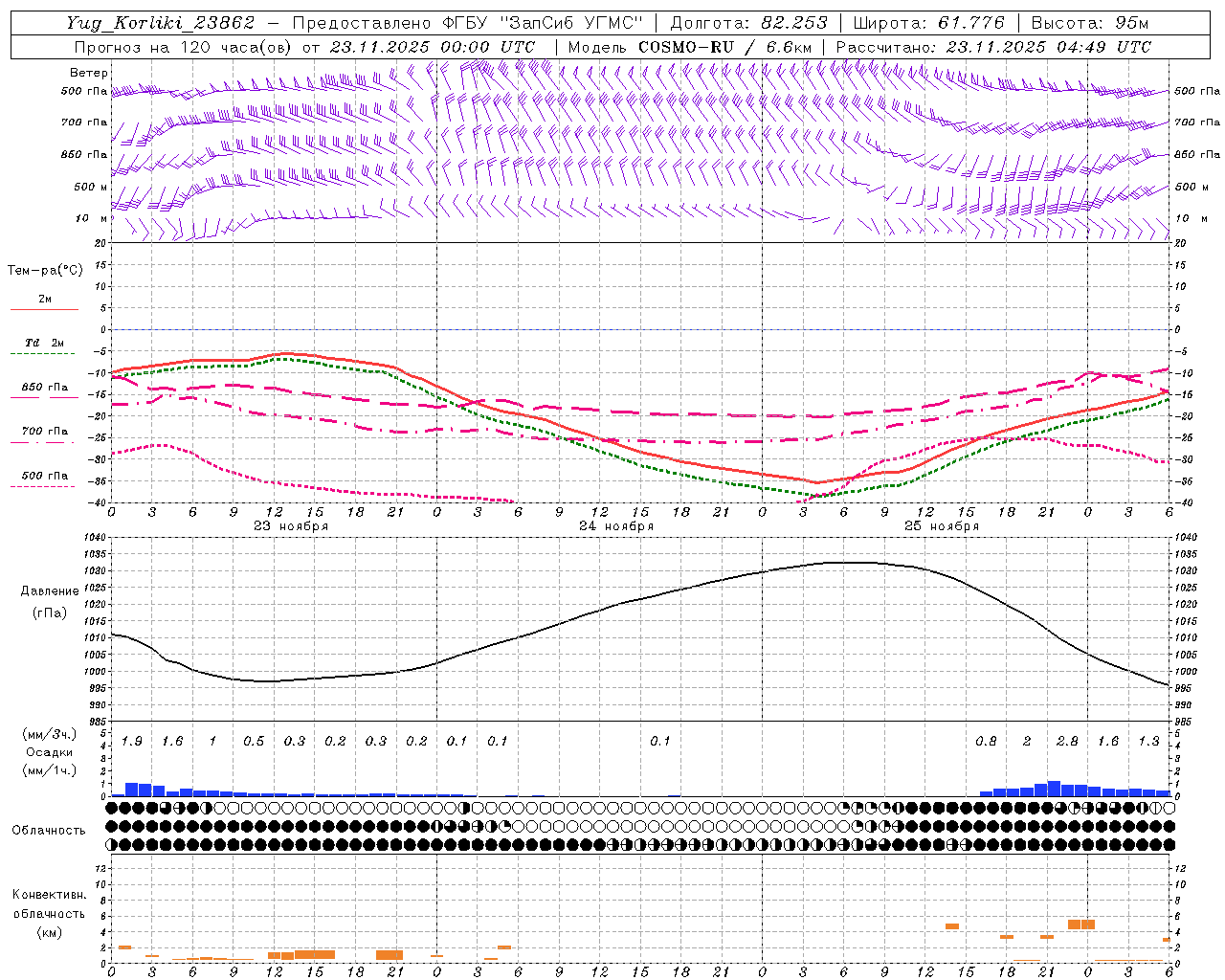Click the Осадки precipitation label
This screenshot has width=1225, height=980.
[49, 752]
